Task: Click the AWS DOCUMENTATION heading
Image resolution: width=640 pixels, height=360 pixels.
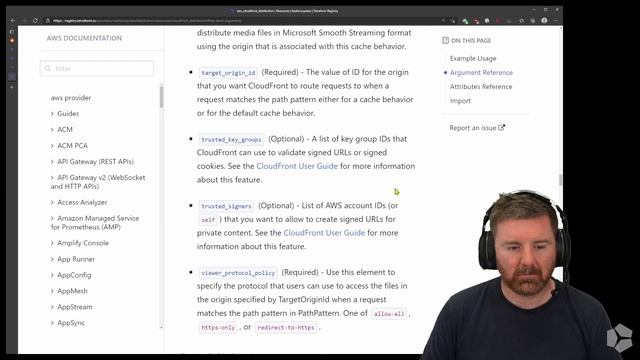Action: [x=84, y=38]
